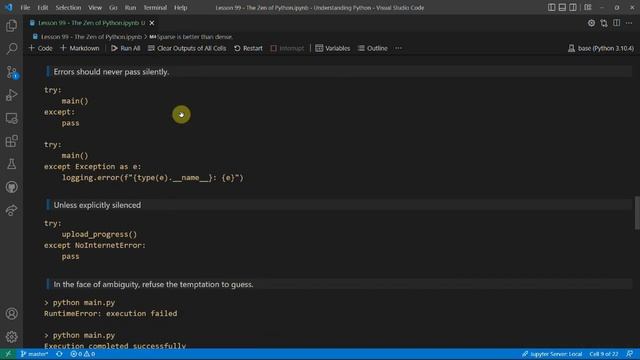The image size is (640, 360).
Task: Click Jupyter Server: Local status item
Action: (551, 354)
